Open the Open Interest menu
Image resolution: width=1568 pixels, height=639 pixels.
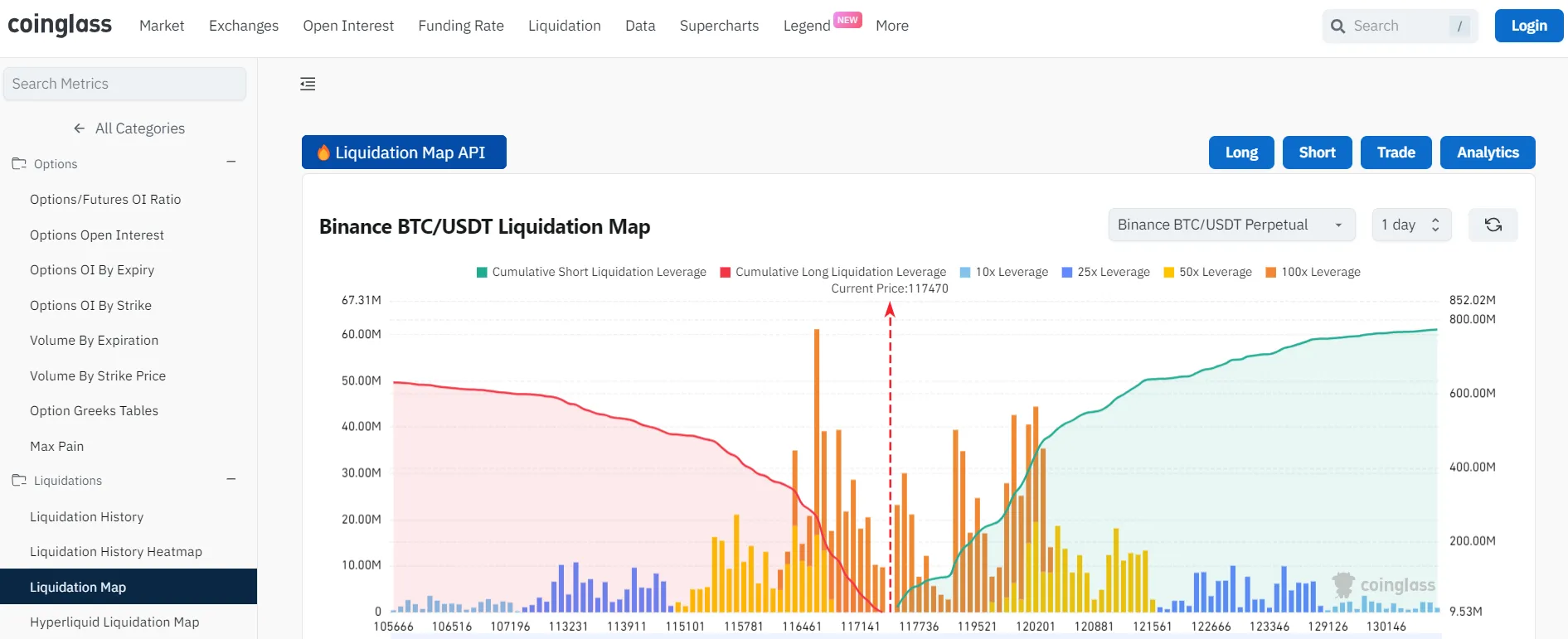coord(348,26)
